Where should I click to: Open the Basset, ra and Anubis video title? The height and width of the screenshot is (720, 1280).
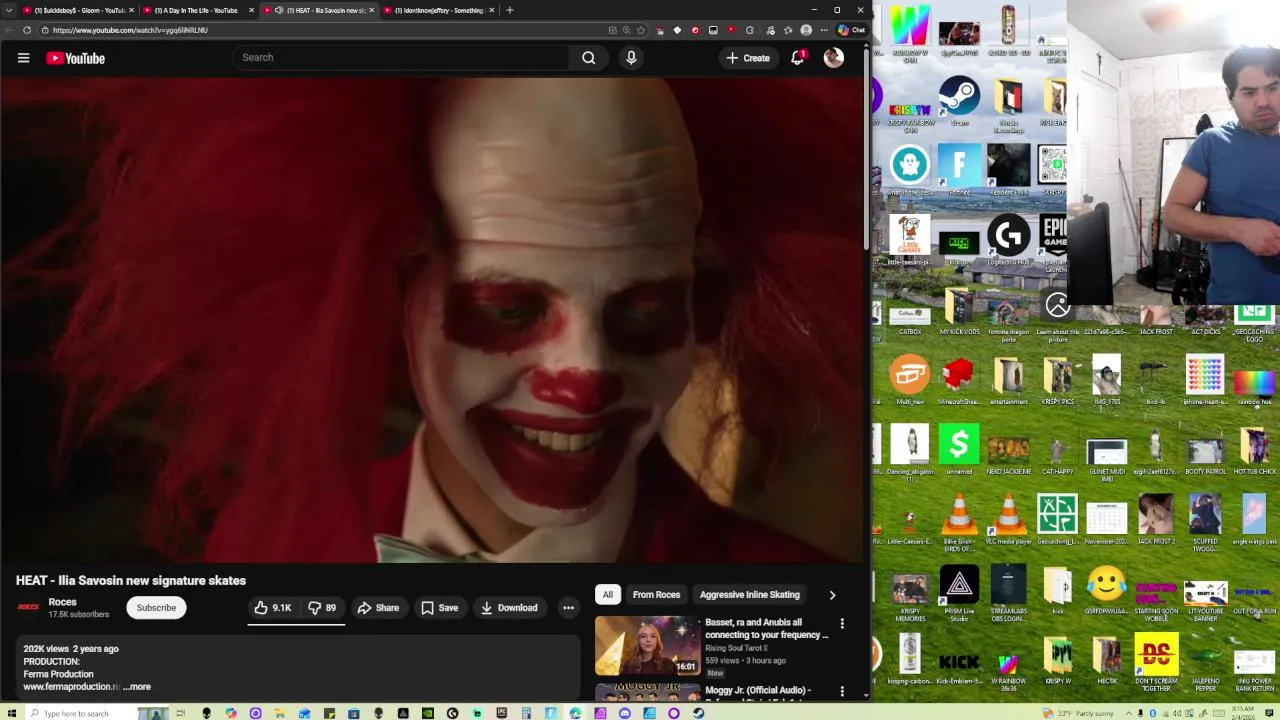click(x=767, y=629)
